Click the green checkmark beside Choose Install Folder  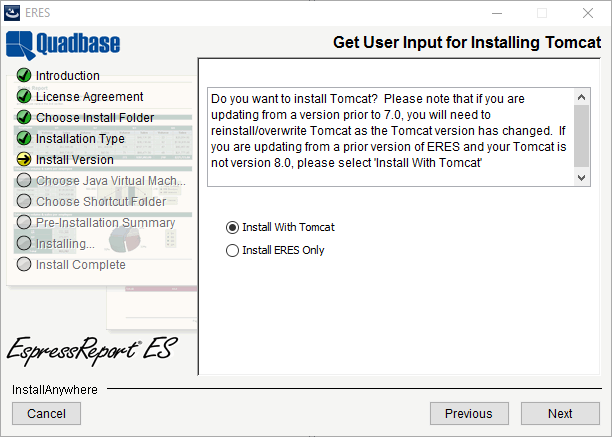pos(24,117)
